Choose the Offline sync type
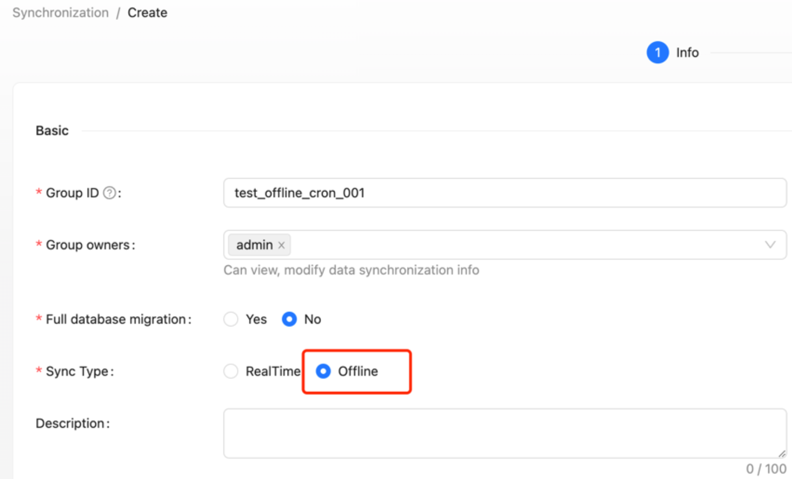Image resolution: width=792 pixels, height=479 pixels. coord(323,371)
